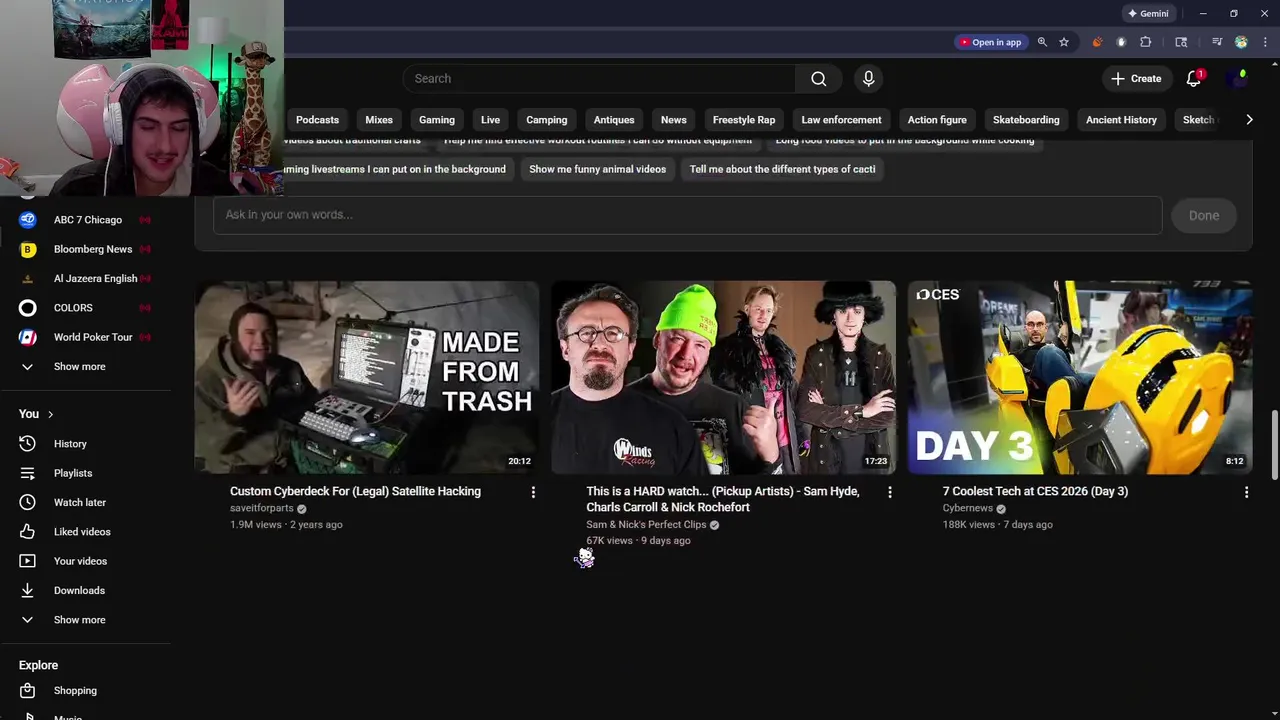The width and height of the screenshot is (1280, 720).
Task: Open the notifications bell
Action: coord(1194,79)
